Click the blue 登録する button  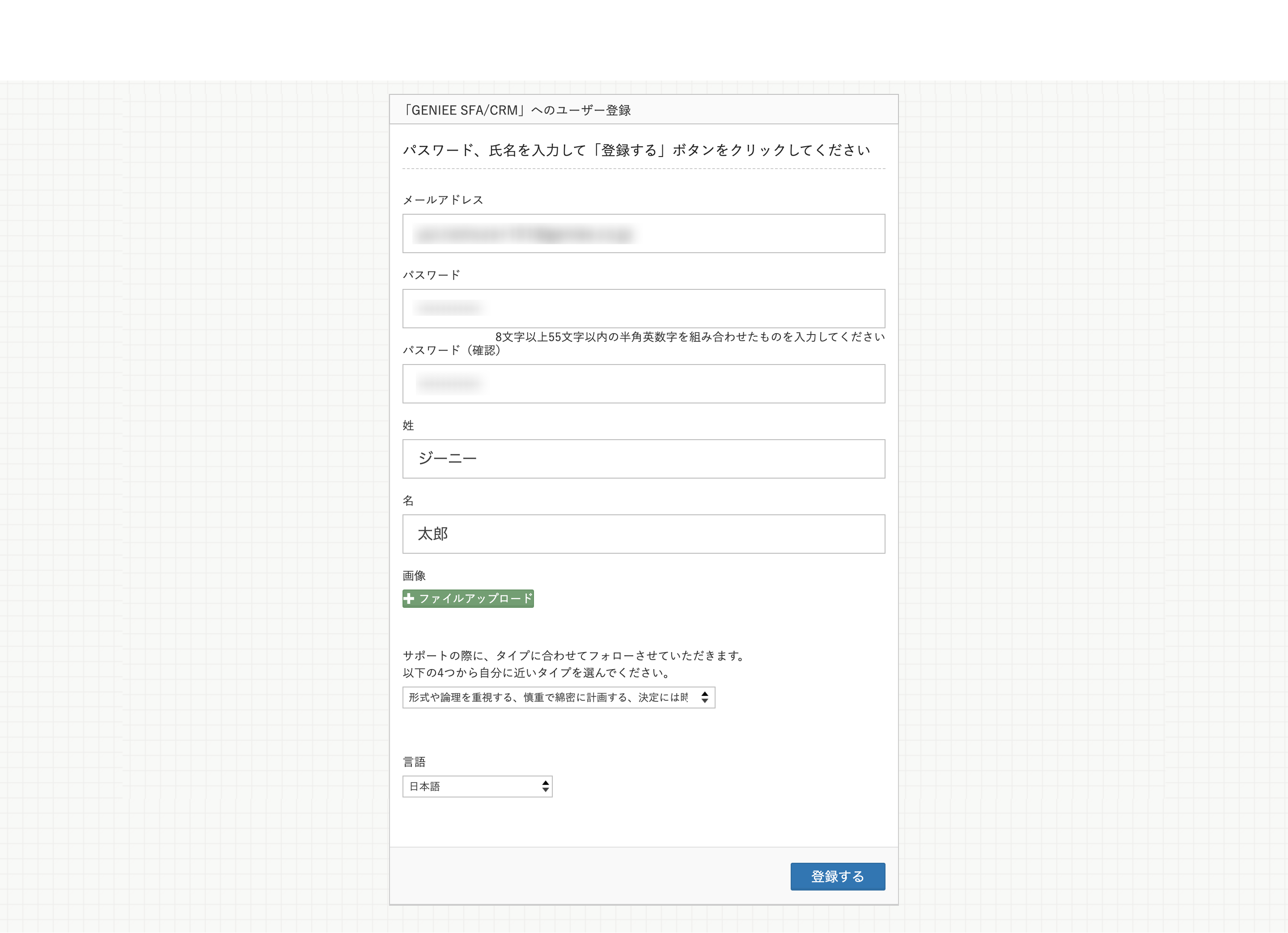coord(838,876)
